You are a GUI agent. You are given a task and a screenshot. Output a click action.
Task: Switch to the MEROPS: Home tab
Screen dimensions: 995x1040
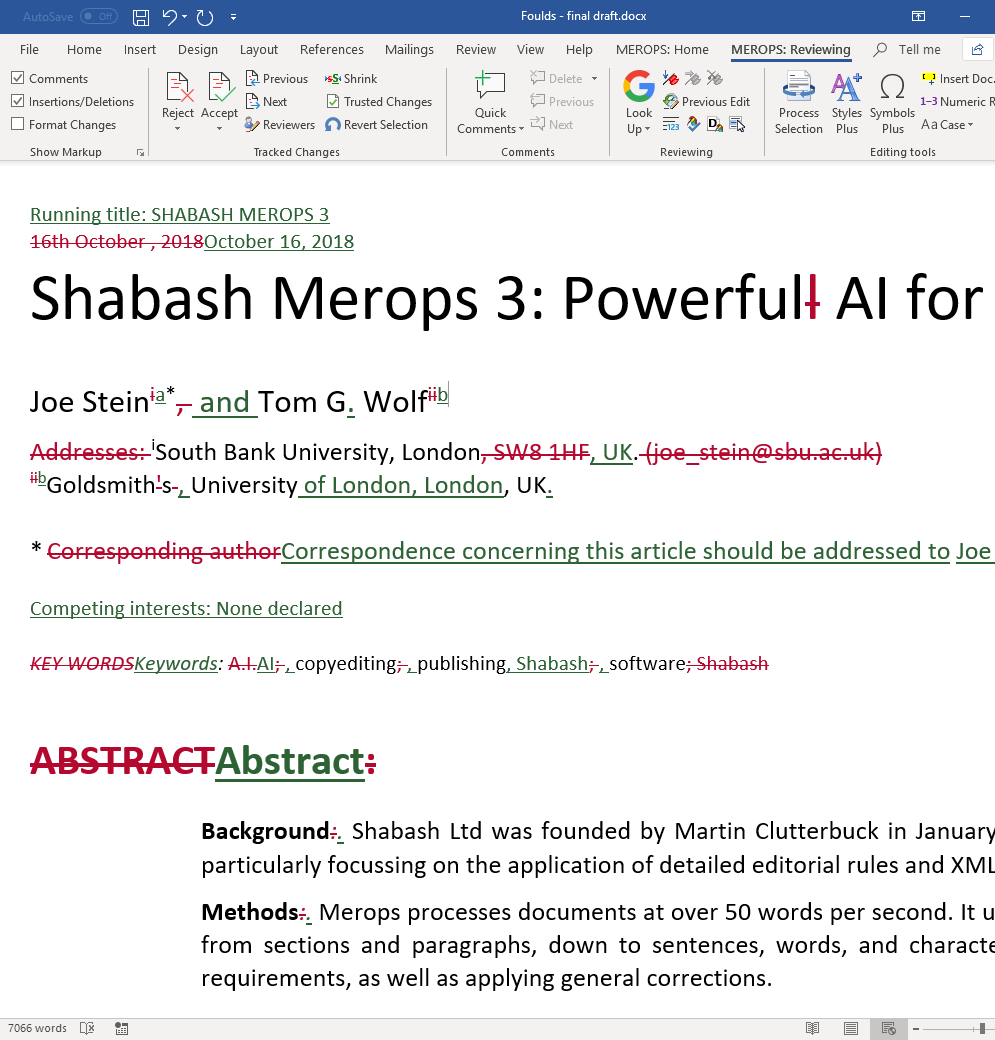pos(662,50)
